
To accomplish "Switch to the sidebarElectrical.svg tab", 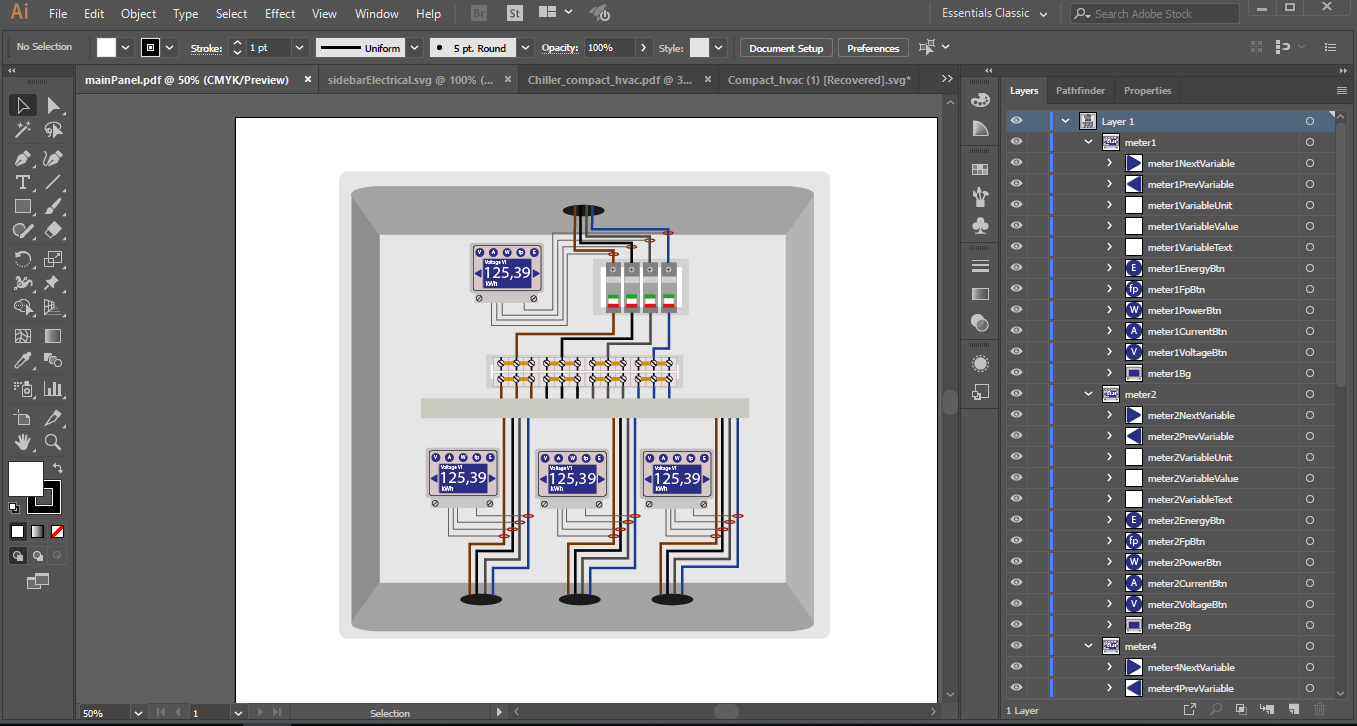I will click(x=410, y=80).
